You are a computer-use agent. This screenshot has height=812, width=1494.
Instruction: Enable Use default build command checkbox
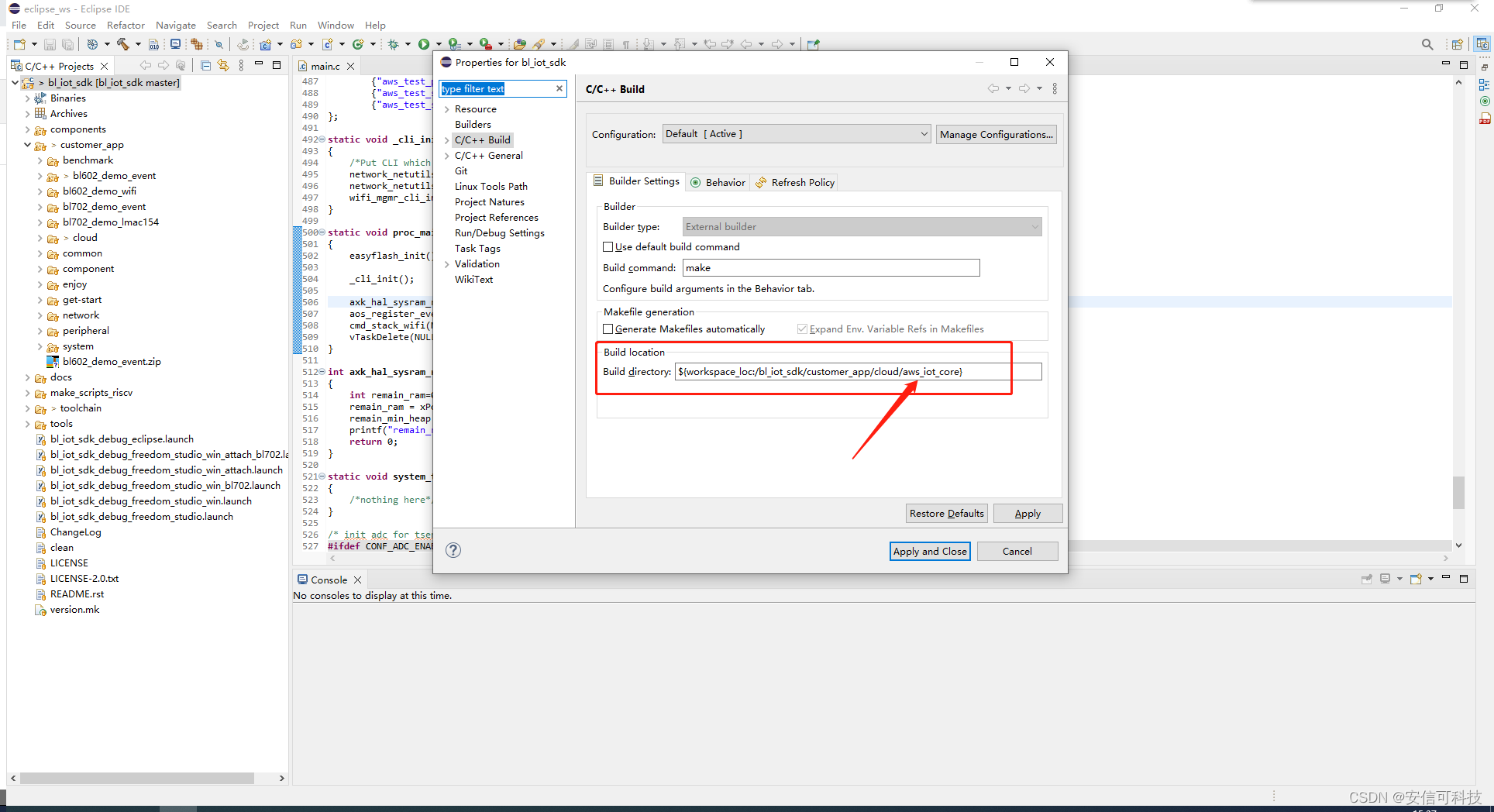click(x=608, y=247)
